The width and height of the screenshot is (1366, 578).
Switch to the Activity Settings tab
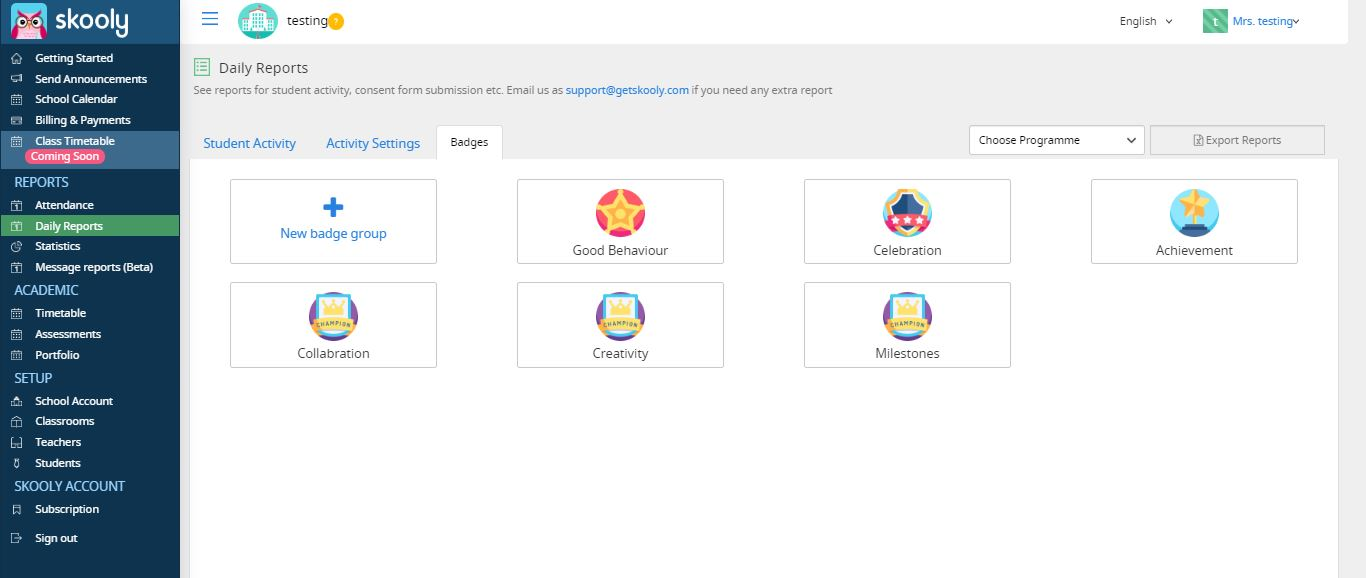click(373, 143)
